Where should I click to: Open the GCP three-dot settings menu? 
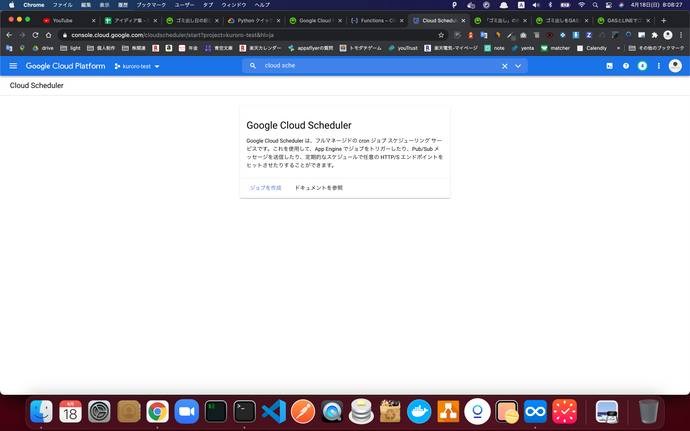[x=659, y=66]
